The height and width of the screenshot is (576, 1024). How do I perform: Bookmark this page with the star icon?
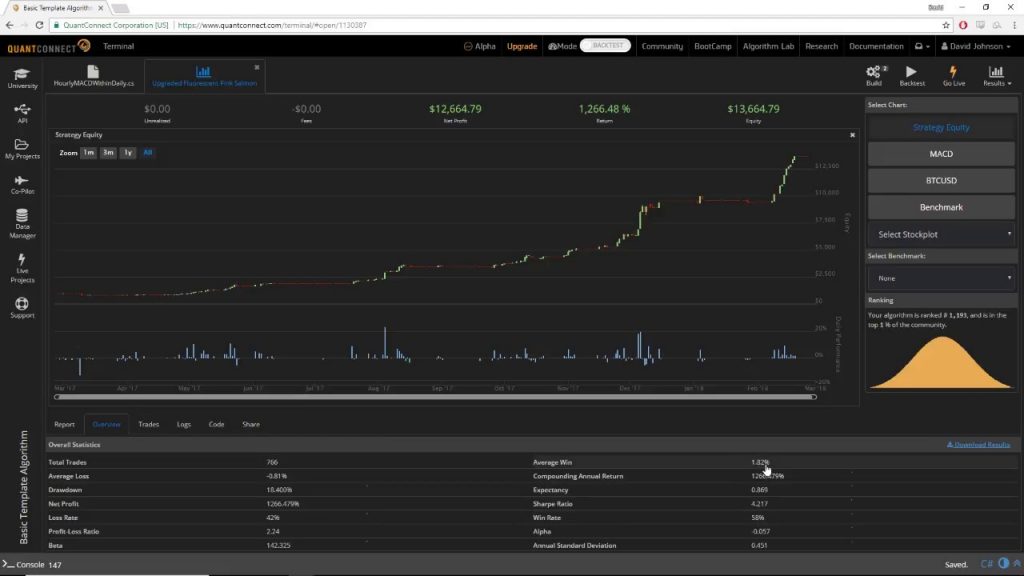(946, 25)
